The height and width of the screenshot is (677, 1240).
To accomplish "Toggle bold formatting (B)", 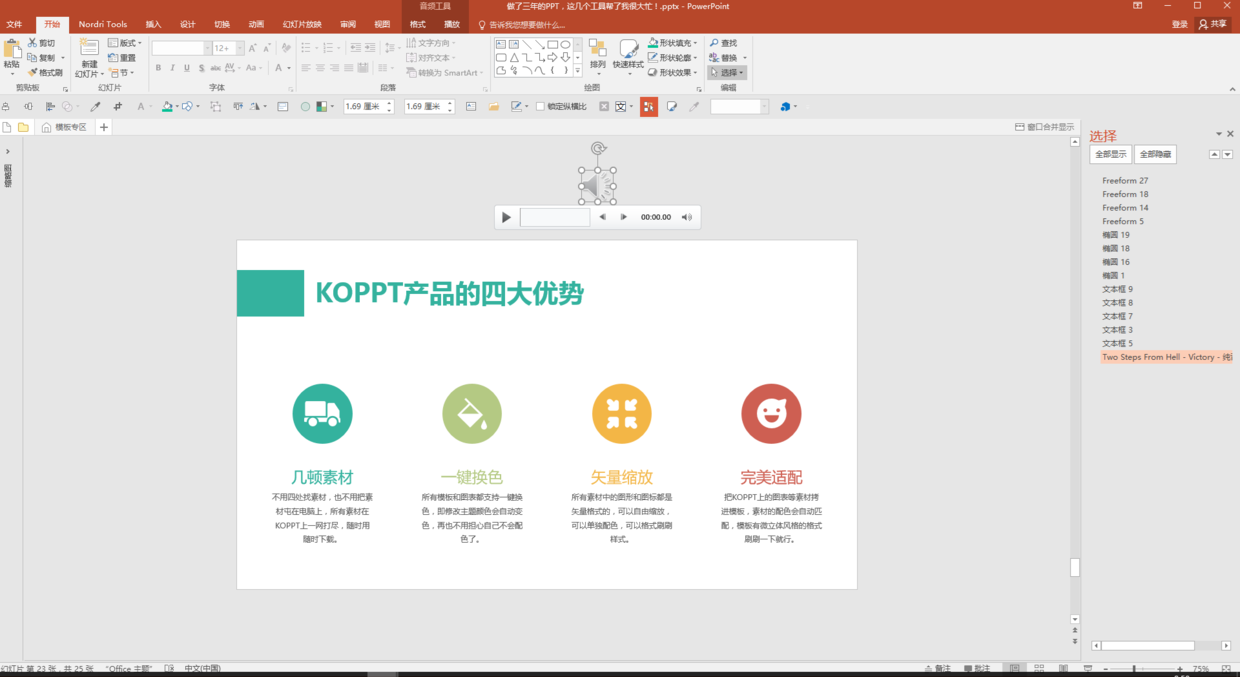I will tap(158, 68).
